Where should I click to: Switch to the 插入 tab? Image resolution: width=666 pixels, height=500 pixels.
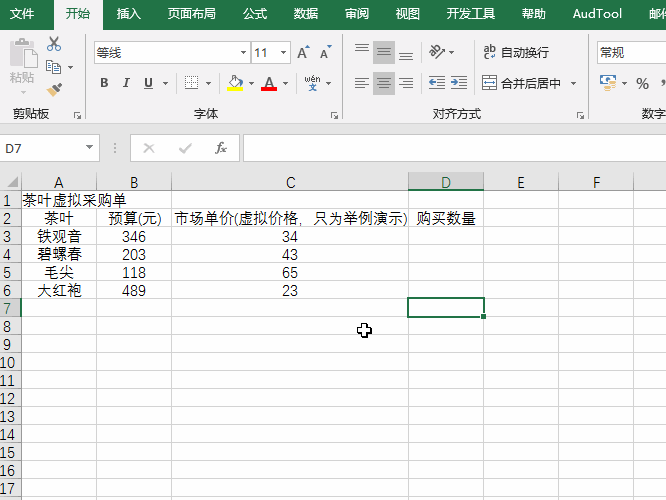pyautogui.click(x=128, y=14)
